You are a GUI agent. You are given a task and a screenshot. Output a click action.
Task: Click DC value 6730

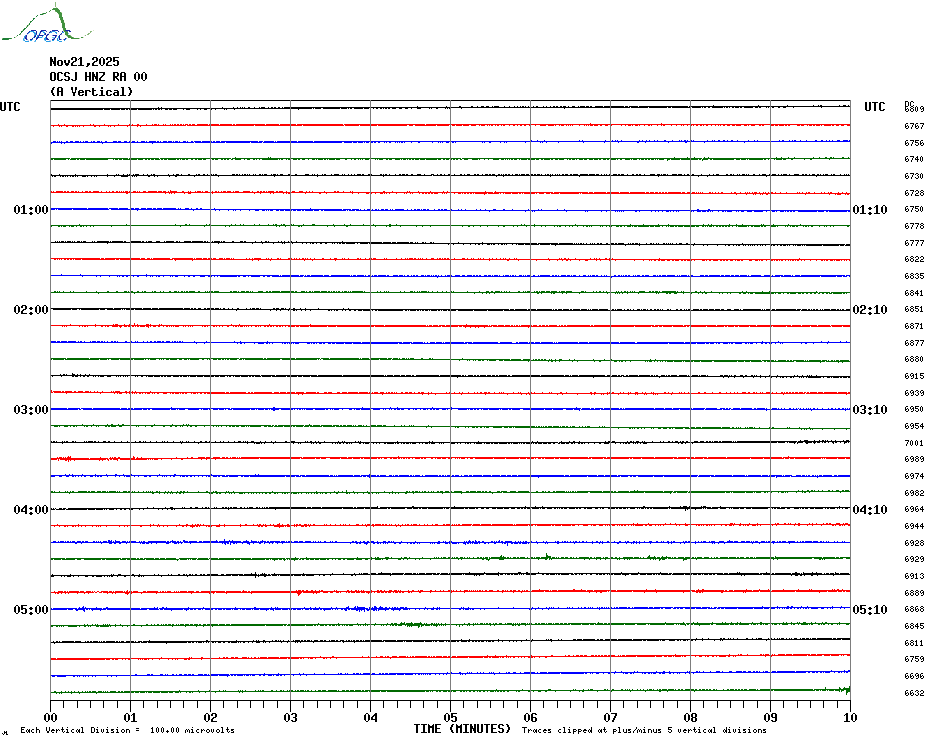point(914,176)
